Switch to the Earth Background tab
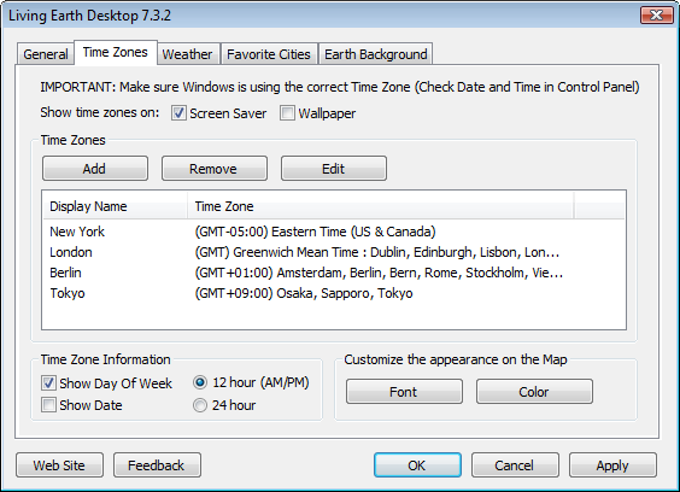Screen dimensions: 680x492 click(376, 54)
